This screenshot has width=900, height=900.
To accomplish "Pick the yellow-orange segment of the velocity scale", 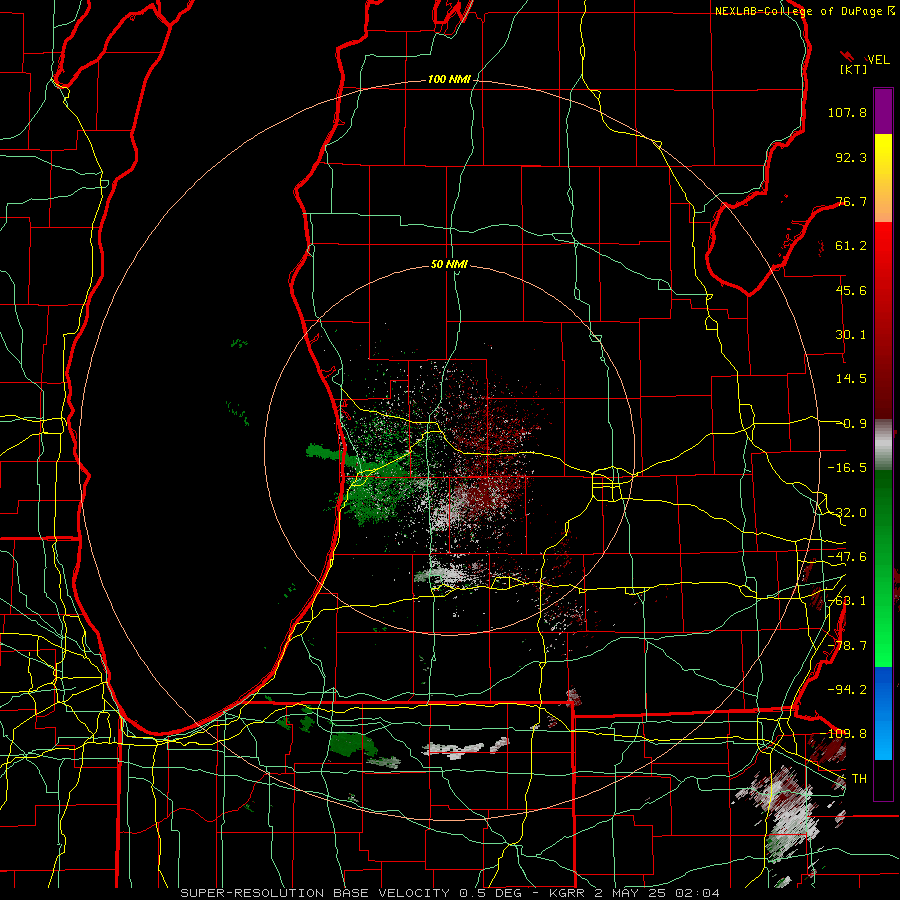I will coord(883,178).
